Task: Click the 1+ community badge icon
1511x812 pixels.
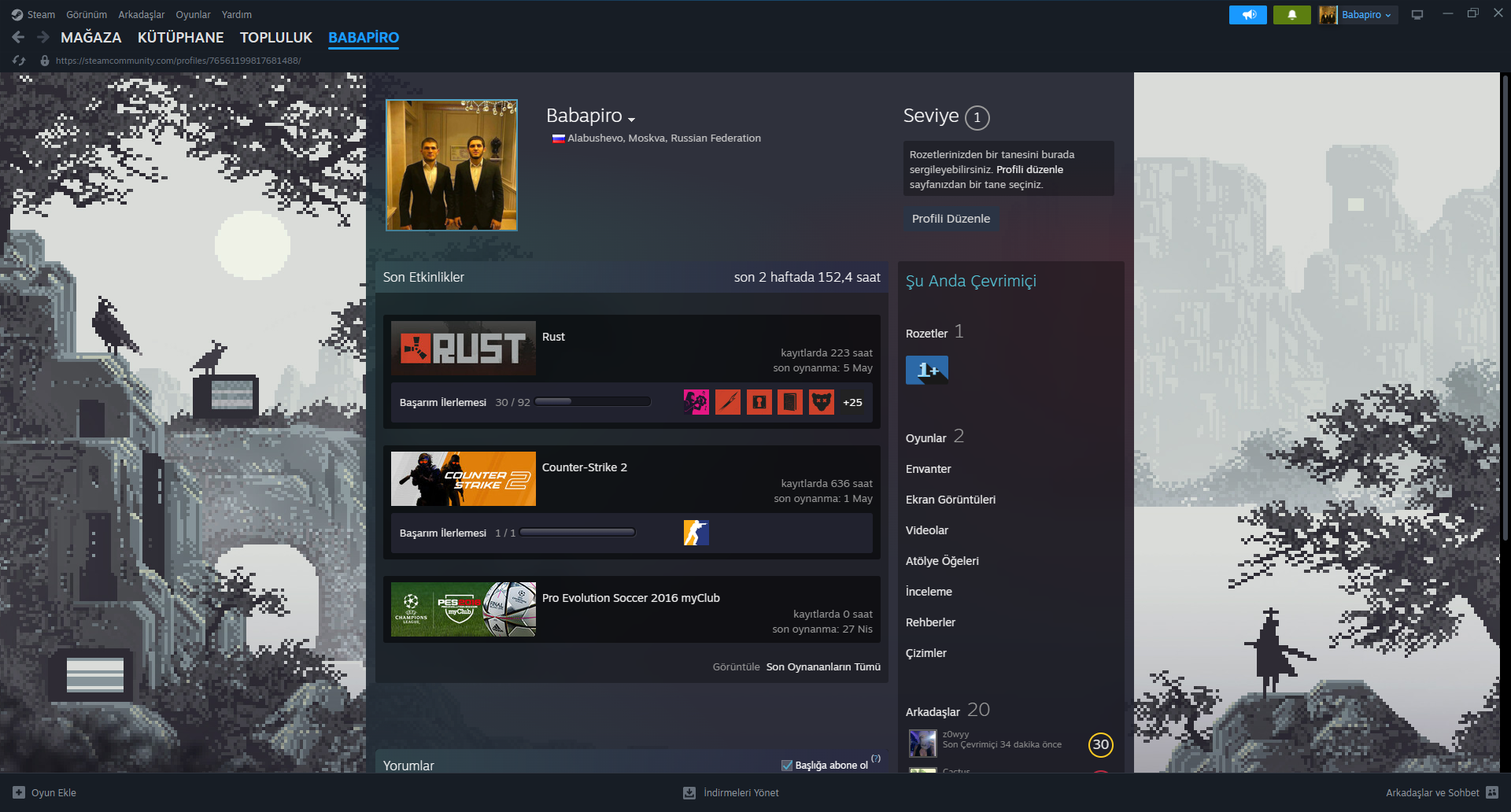Action: (x=927, y=370)
